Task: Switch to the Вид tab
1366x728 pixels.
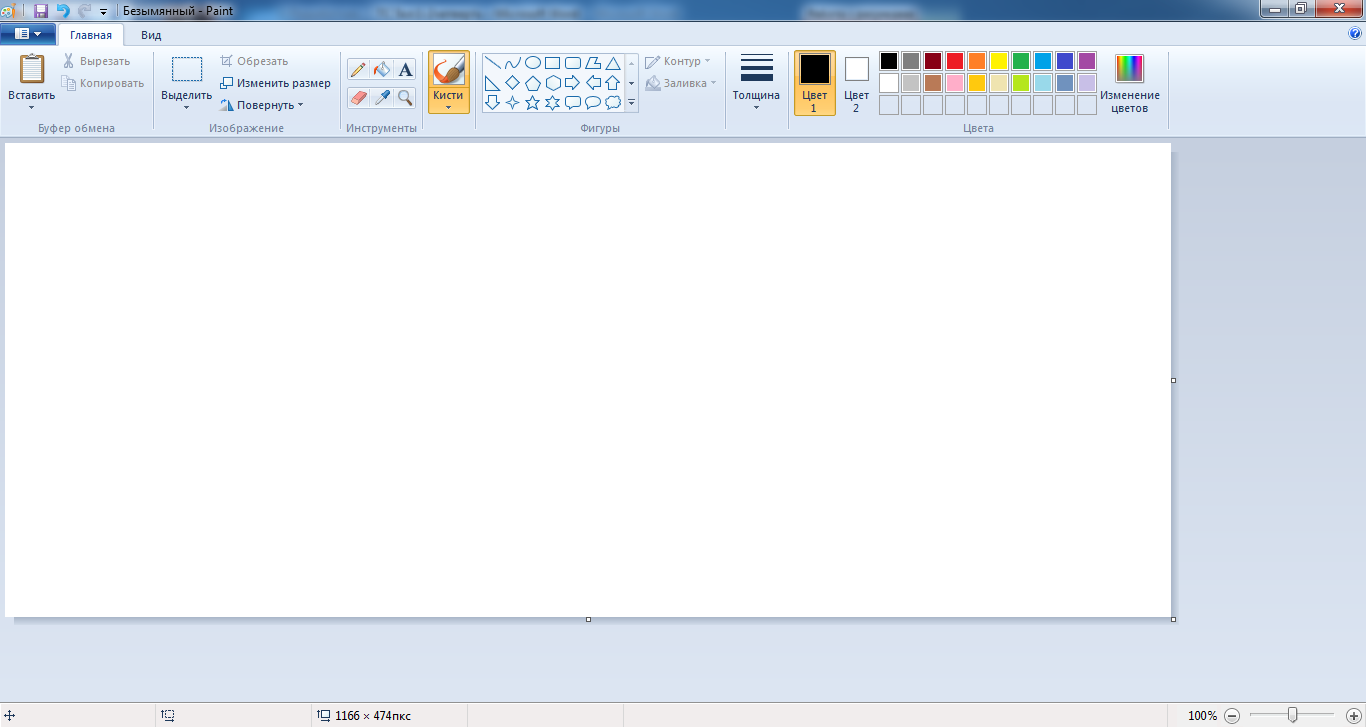Action: coord(151,35)
